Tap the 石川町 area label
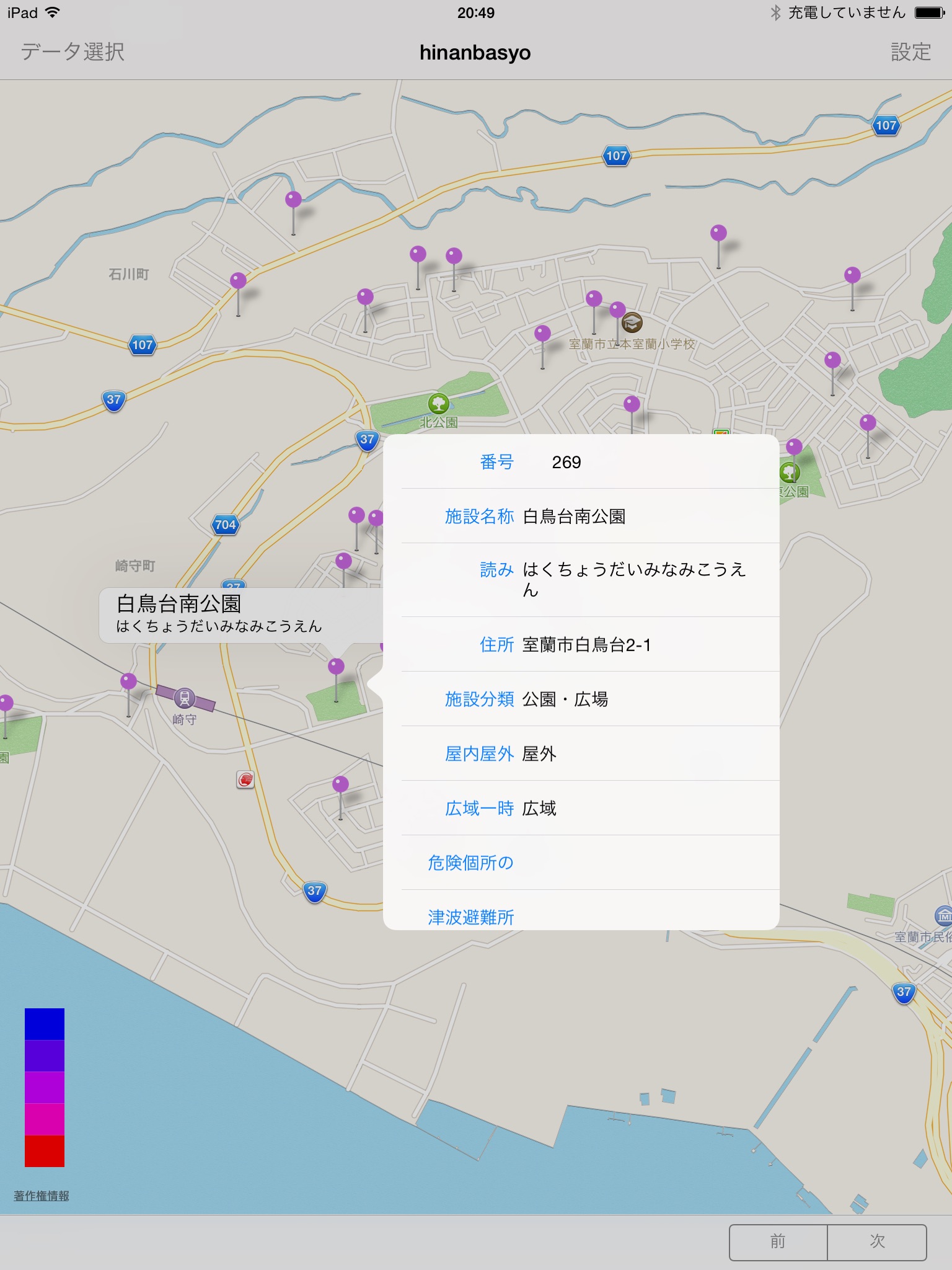Image resolution: width=952 pixels, height=1270 pixels. [x=129, y=274]
